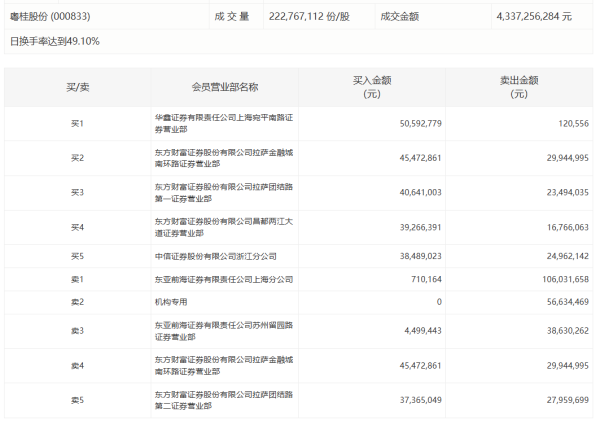This screenshot has height=425, width=600.
Task: Click 东亚前海证券 苏州留园路 branch name
Action: tap(224, 331)
